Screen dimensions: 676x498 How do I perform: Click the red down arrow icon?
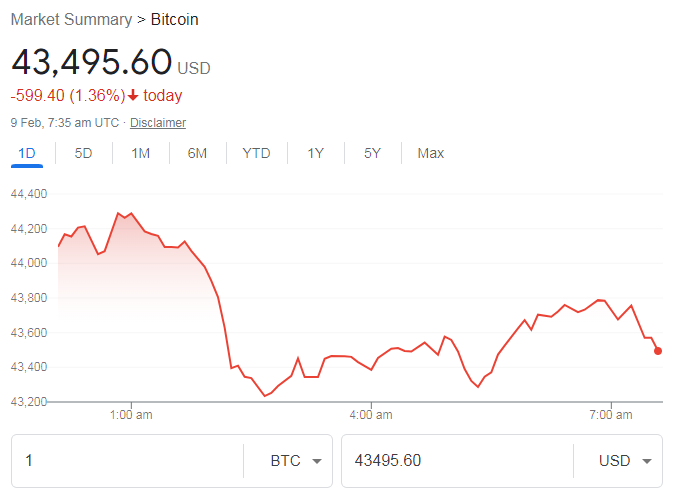point(133,96)
